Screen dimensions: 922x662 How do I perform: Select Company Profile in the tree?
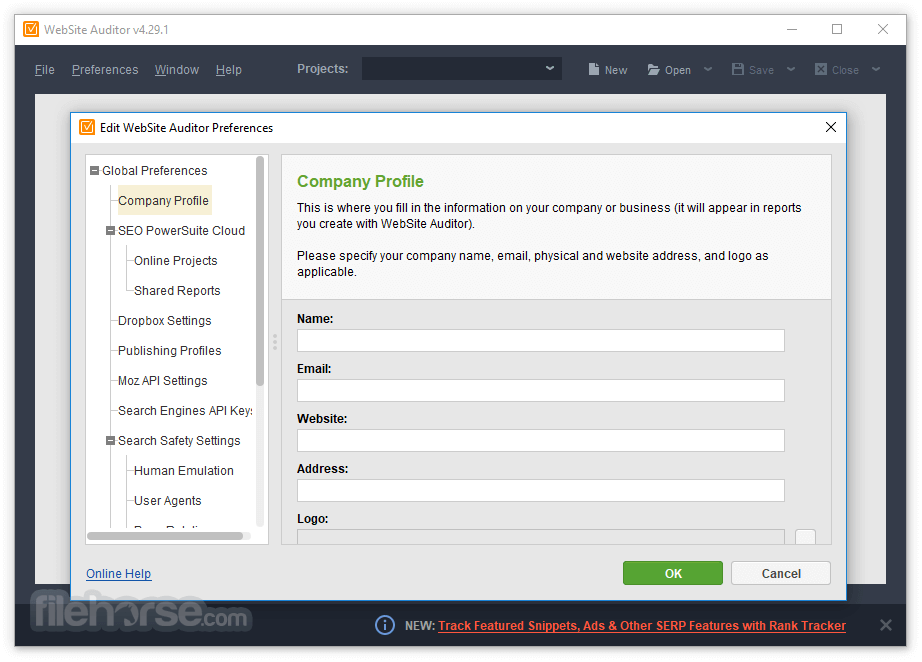(163, 200)
